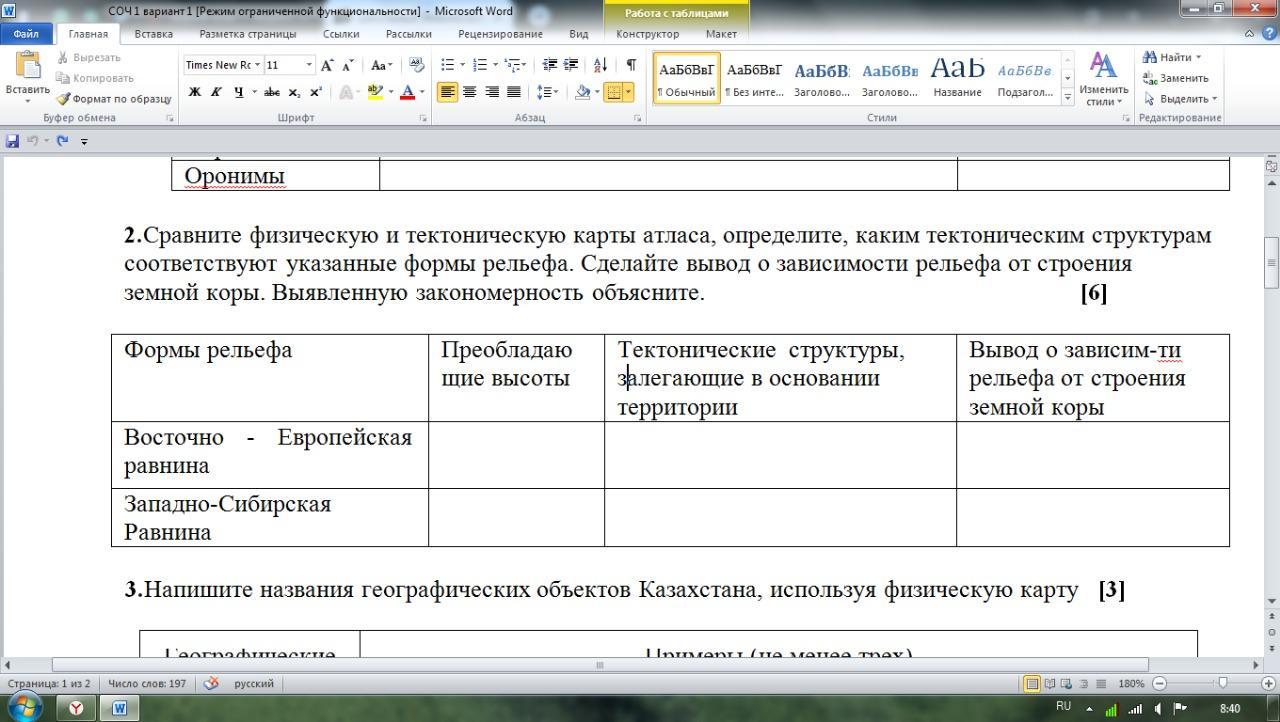Switch to Разметка страницы tab
The image size is (1280, 722).
pyautogui.click(x=247, y=34)
